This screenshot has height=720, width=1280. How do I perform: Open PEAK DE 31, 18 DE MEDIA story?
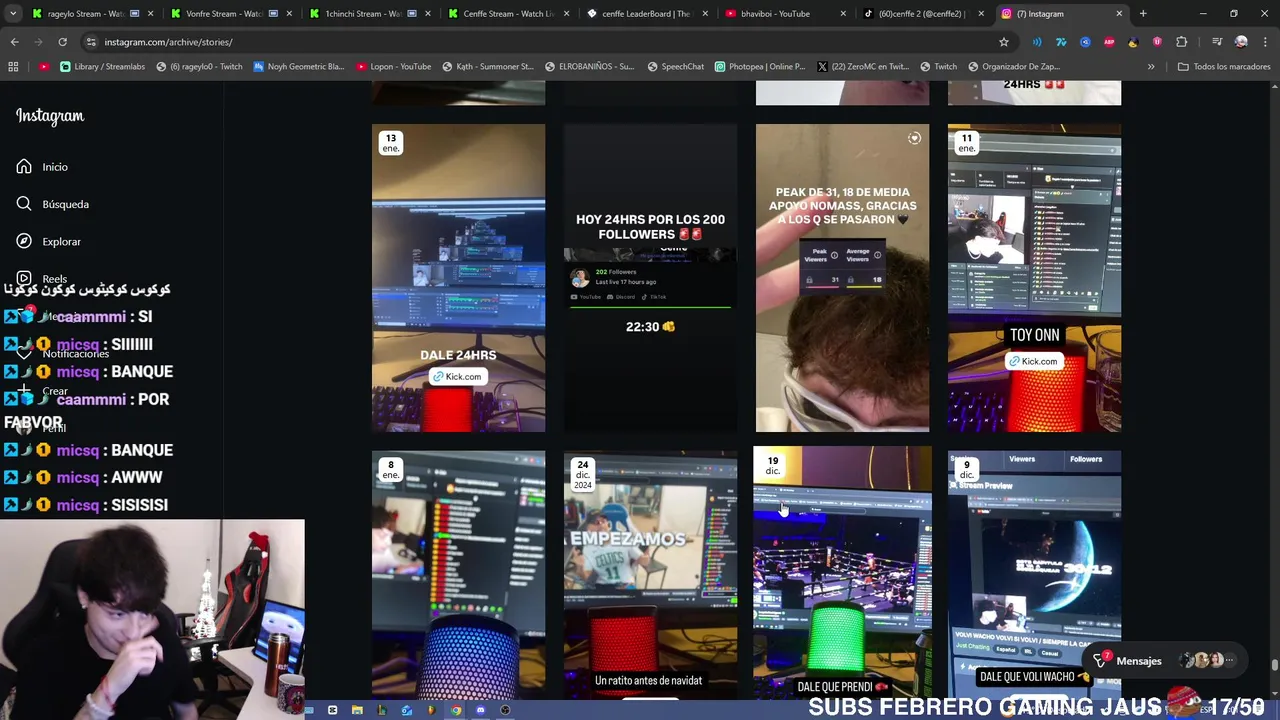pos(842,278)
